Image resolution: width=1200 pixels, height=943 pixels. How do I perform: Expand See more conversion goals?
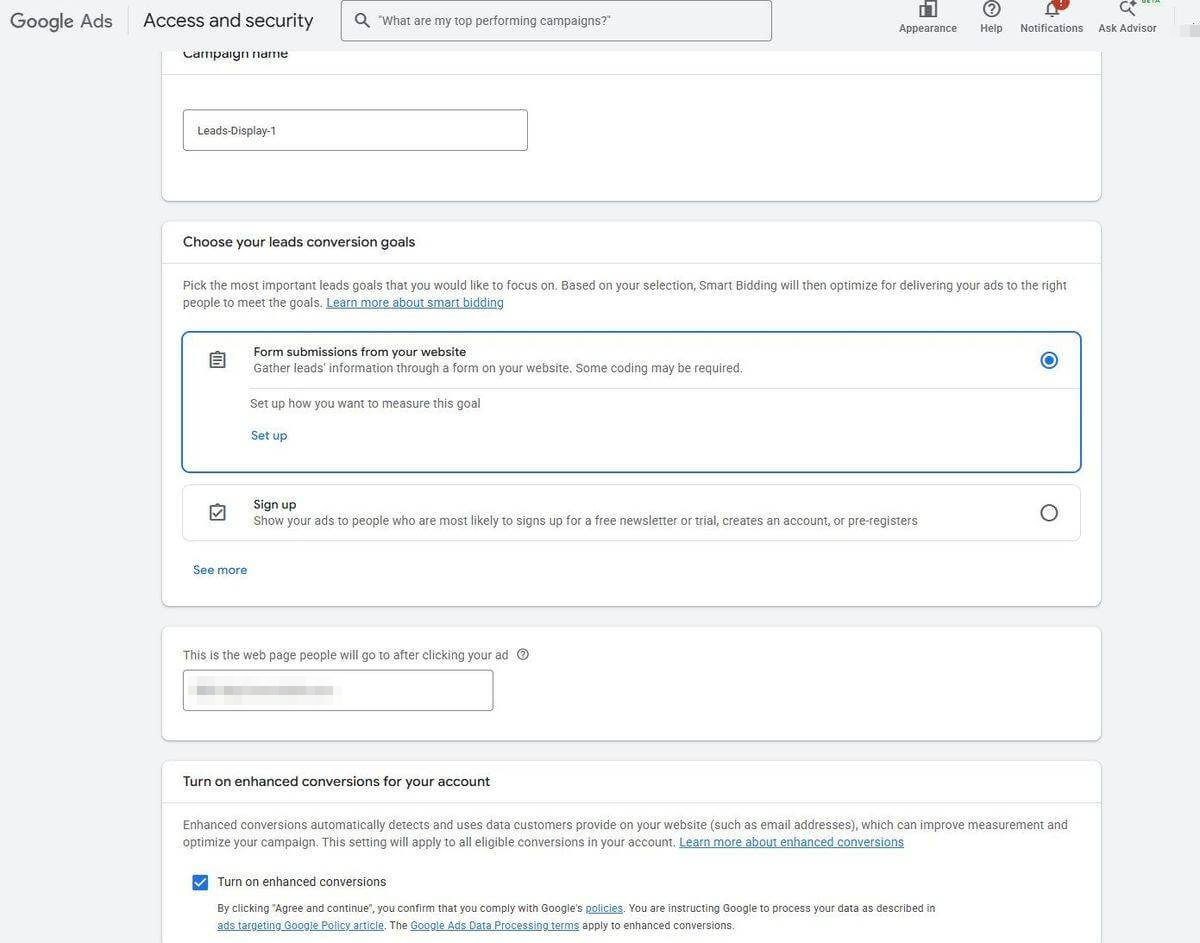click(x=220, y=570)
